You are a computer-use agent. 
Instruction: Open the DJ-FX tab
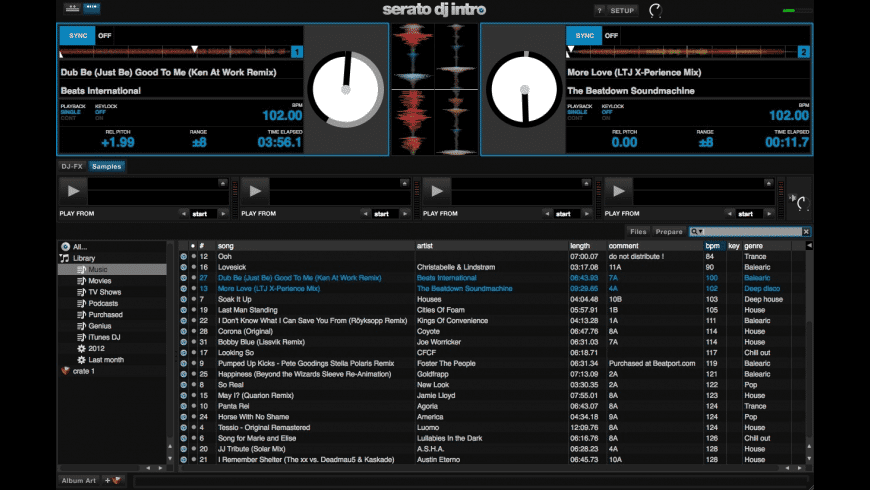coord(72,166)
